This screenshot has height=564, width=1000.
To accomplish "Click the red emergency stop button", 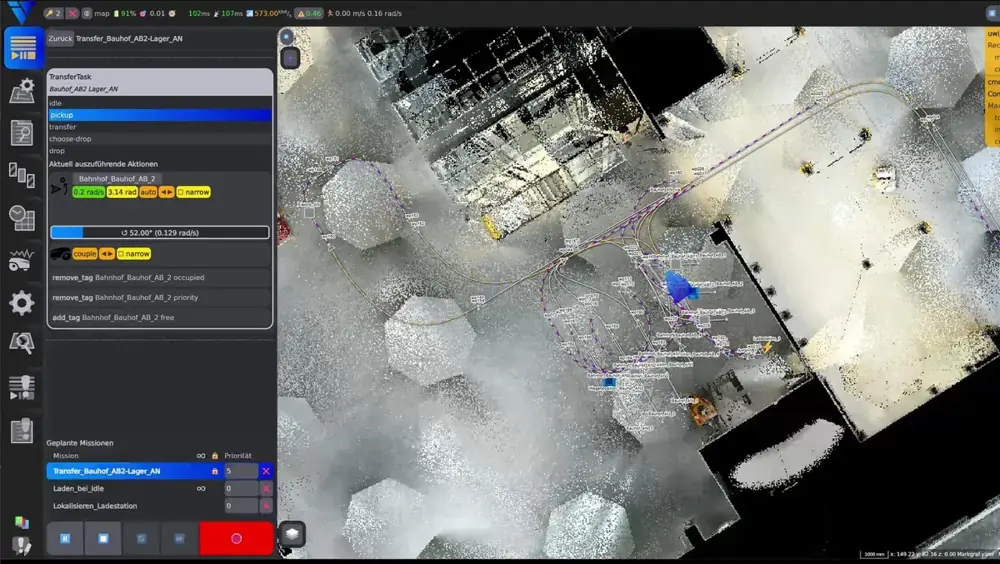I will click(237, 538).
